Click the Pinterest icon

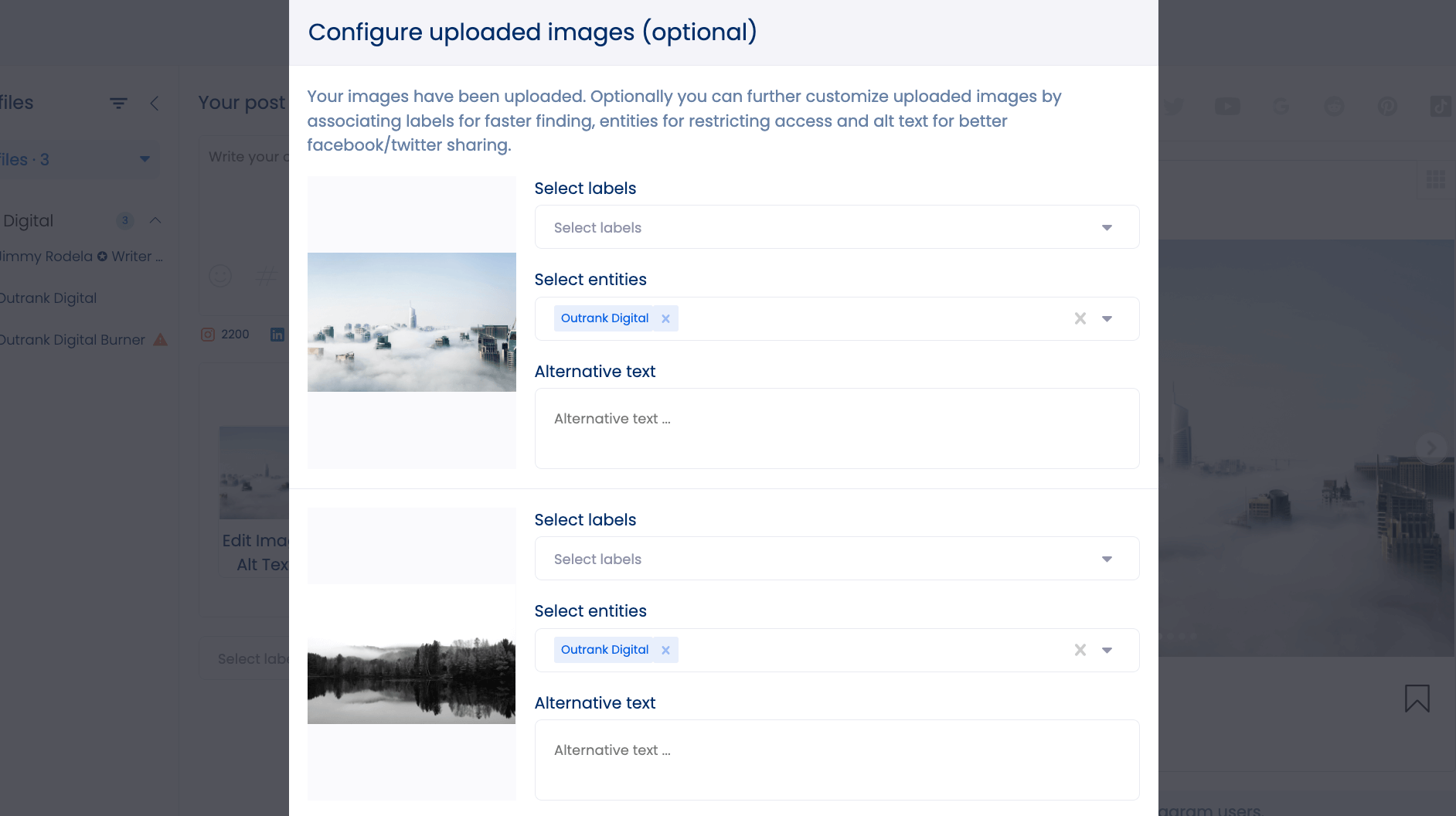[1388, 106]
